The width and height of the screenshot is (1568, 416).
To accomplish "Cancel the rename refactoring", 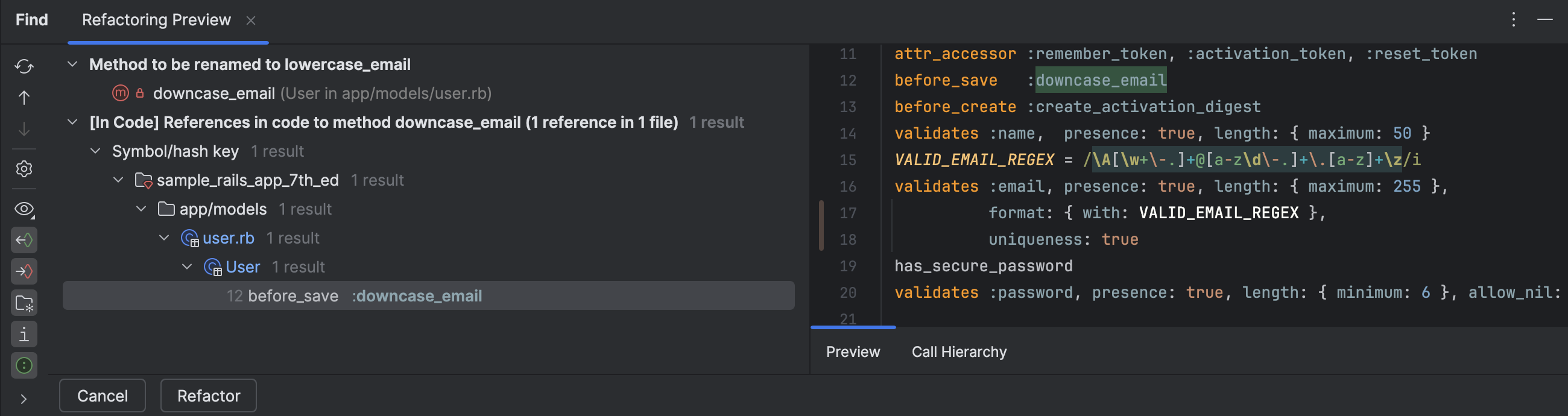I will coord(102,396).
